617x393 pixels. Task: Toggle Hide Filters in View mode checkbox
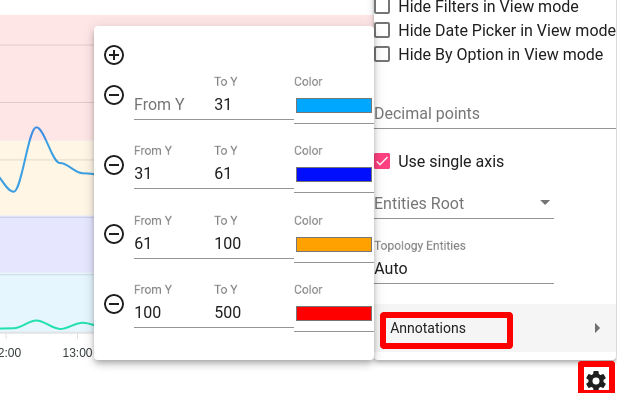tap(382, 6)
